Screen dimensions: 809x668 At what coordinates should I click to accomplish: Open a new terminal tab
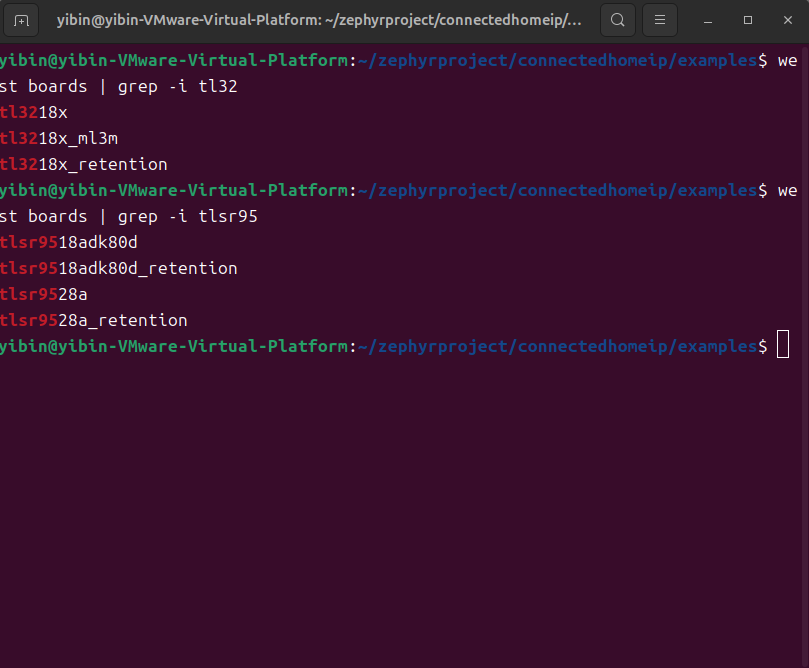(21, 21)
